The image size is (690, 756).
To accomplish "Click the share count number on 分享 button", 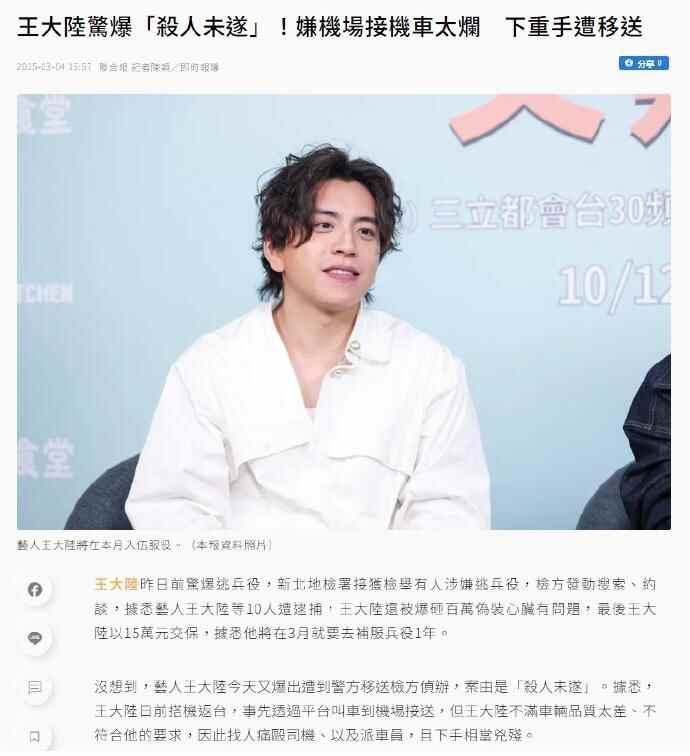I will pos(660,63).
